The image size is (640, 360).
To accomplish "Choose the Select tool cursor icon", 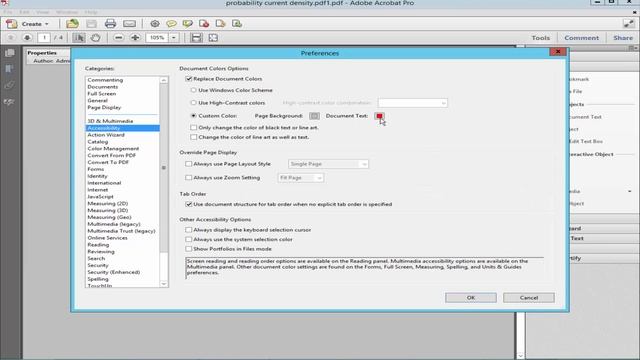I will (x=78, y=38).
